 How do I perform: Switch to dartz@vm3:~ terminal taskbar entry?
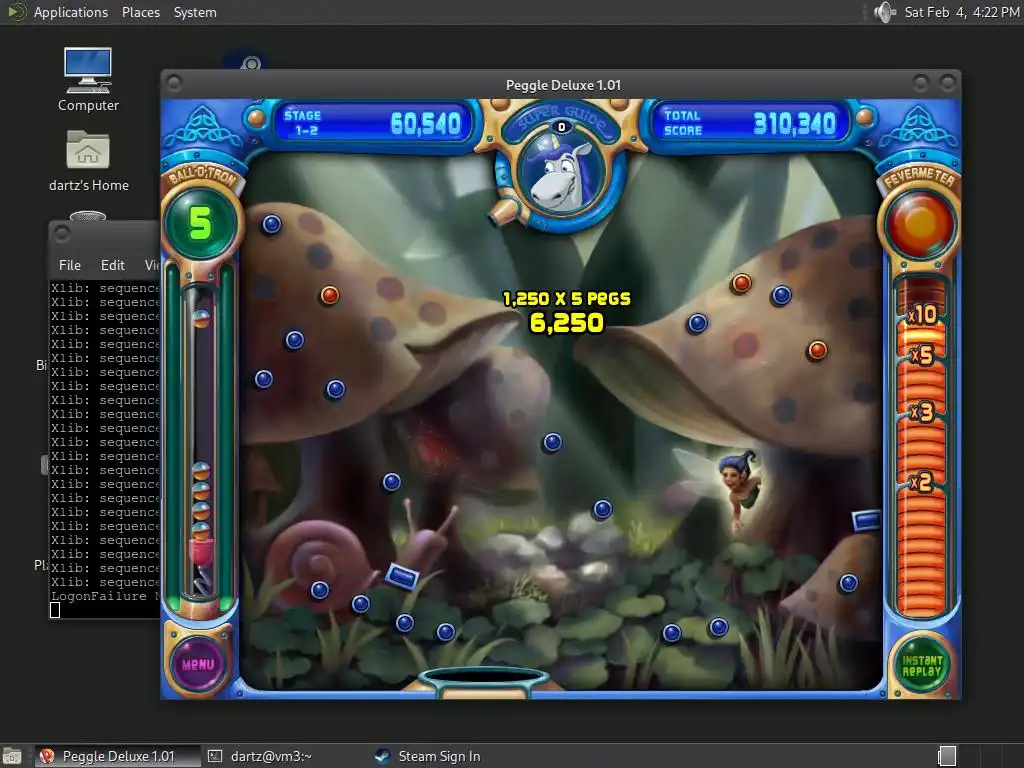click(x=259, y=756)
